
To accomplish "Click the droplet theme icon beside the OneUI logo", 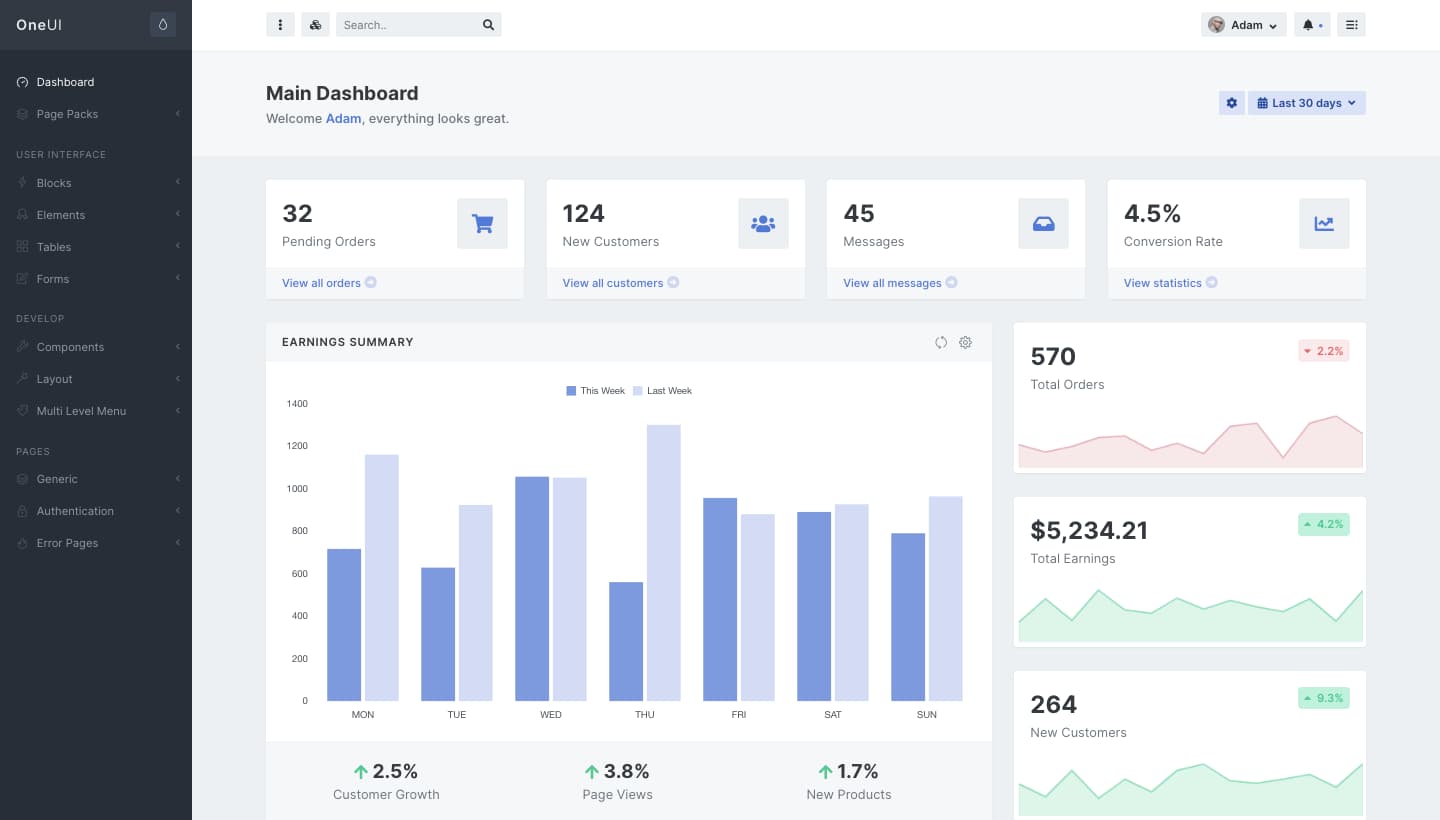I will click(x=163, y=24).
